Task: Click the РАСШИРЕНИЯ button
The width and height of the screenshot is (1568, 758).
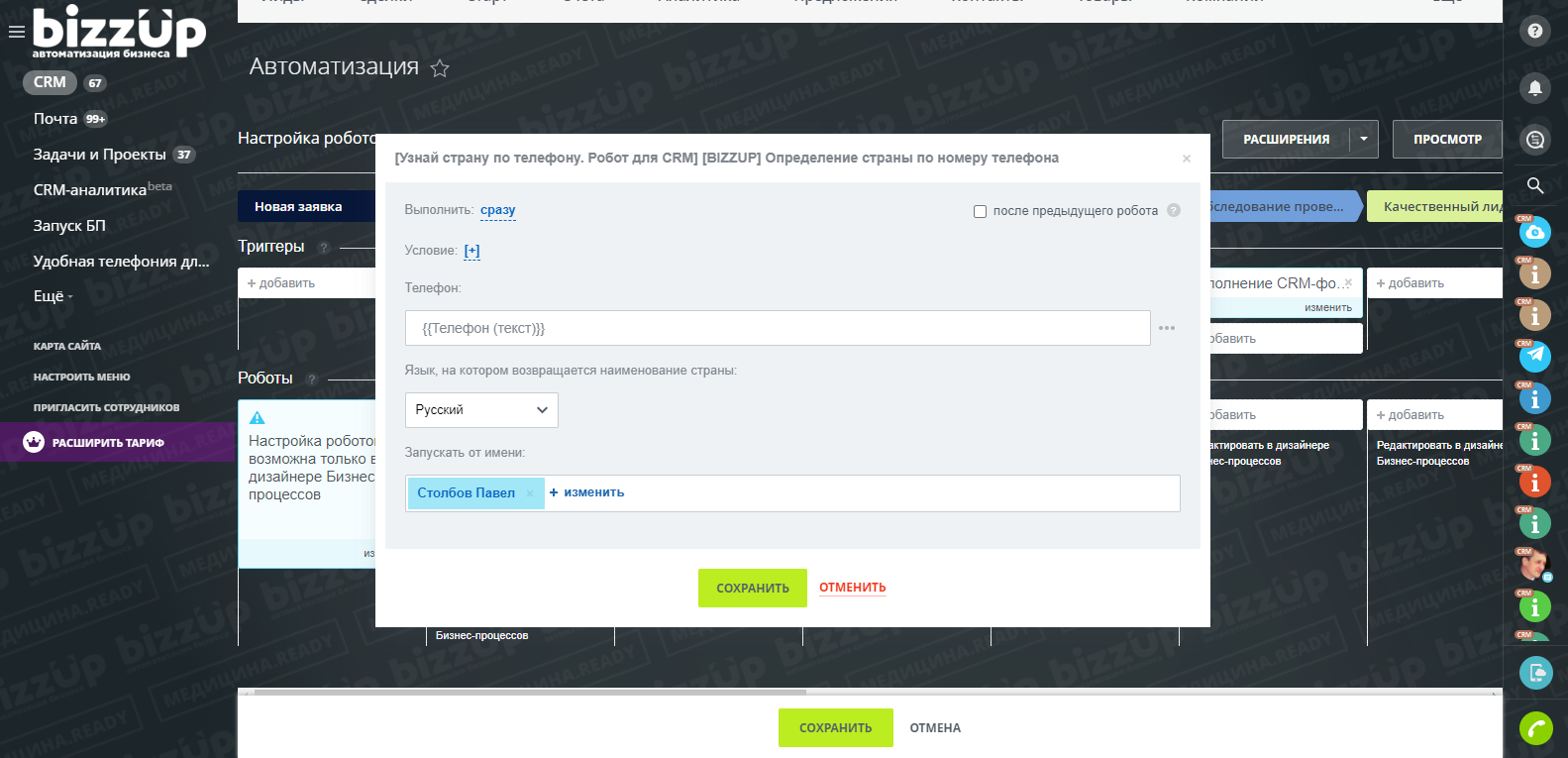Action: [x=1286, y=139]
